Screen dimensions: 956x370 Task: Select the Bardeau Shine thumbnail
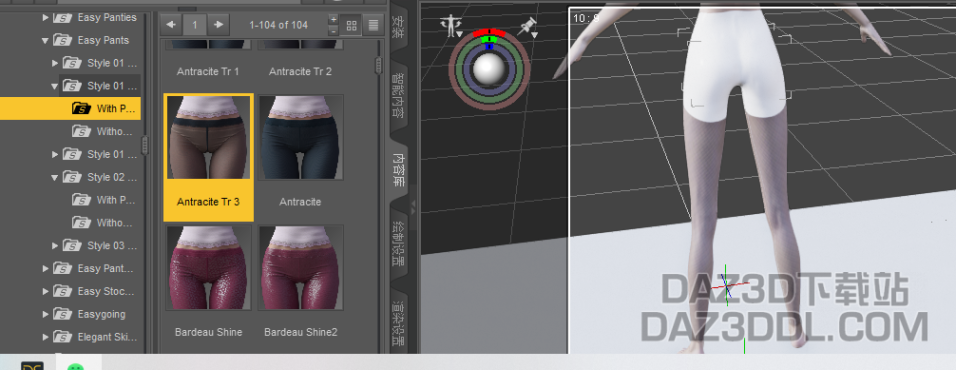coord(209,268)
